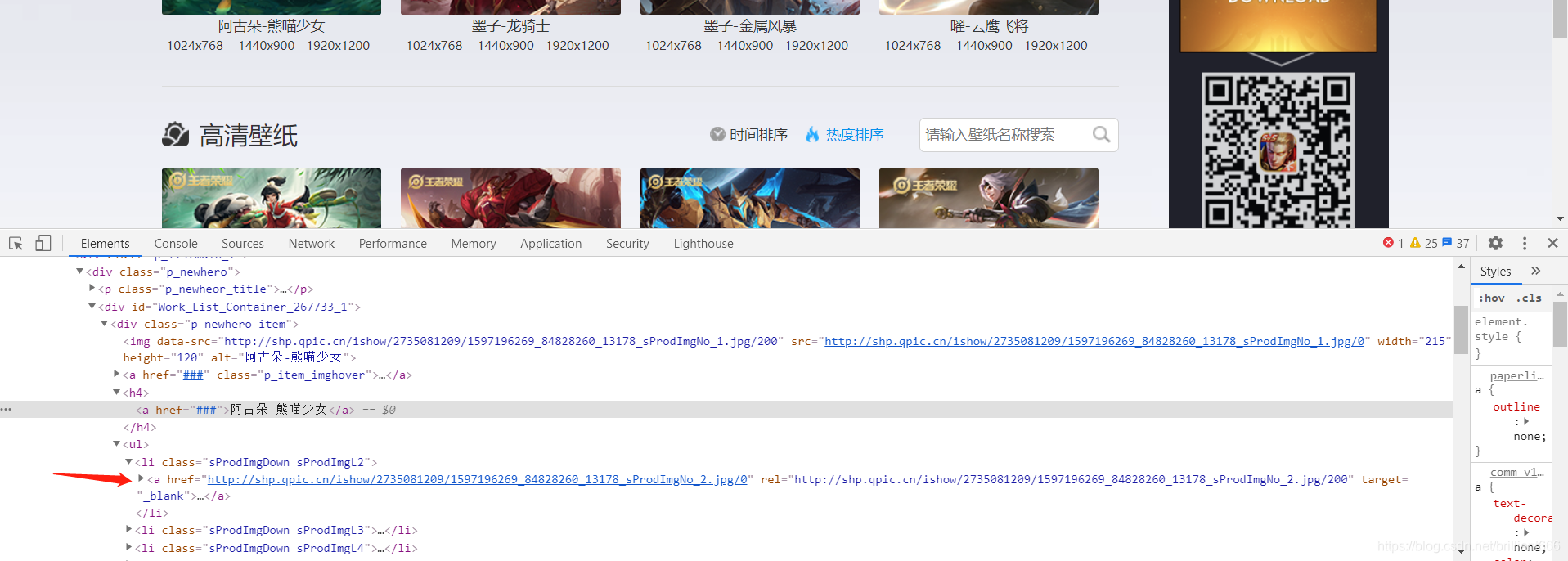Open the sProdImgNo_1.jpg/0 src link
The width and height of the screenshot is (1568, 561).
click(1094, 341)
